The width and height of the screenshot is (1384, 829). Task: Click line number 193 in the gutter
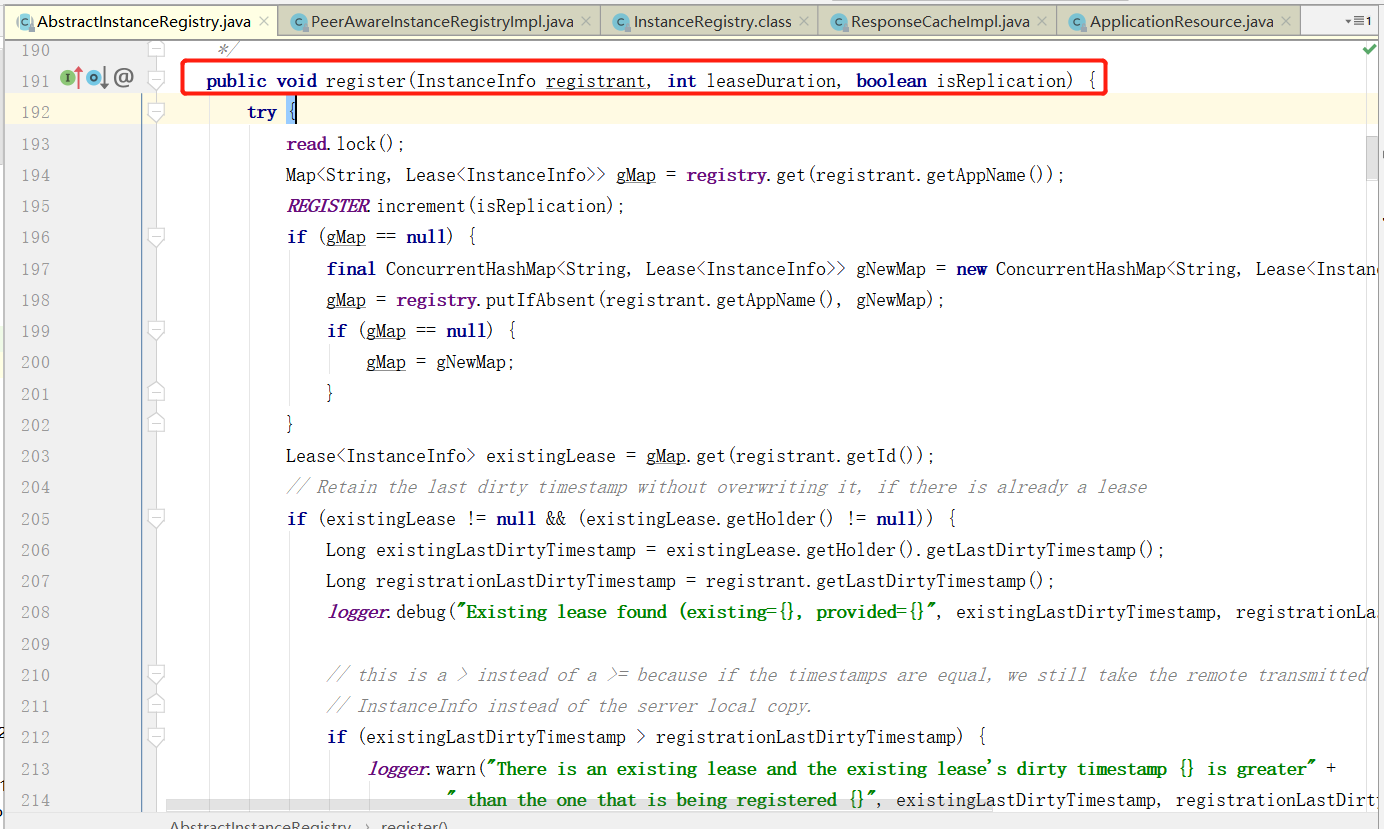pyautogui.click(x=35, y=144)
